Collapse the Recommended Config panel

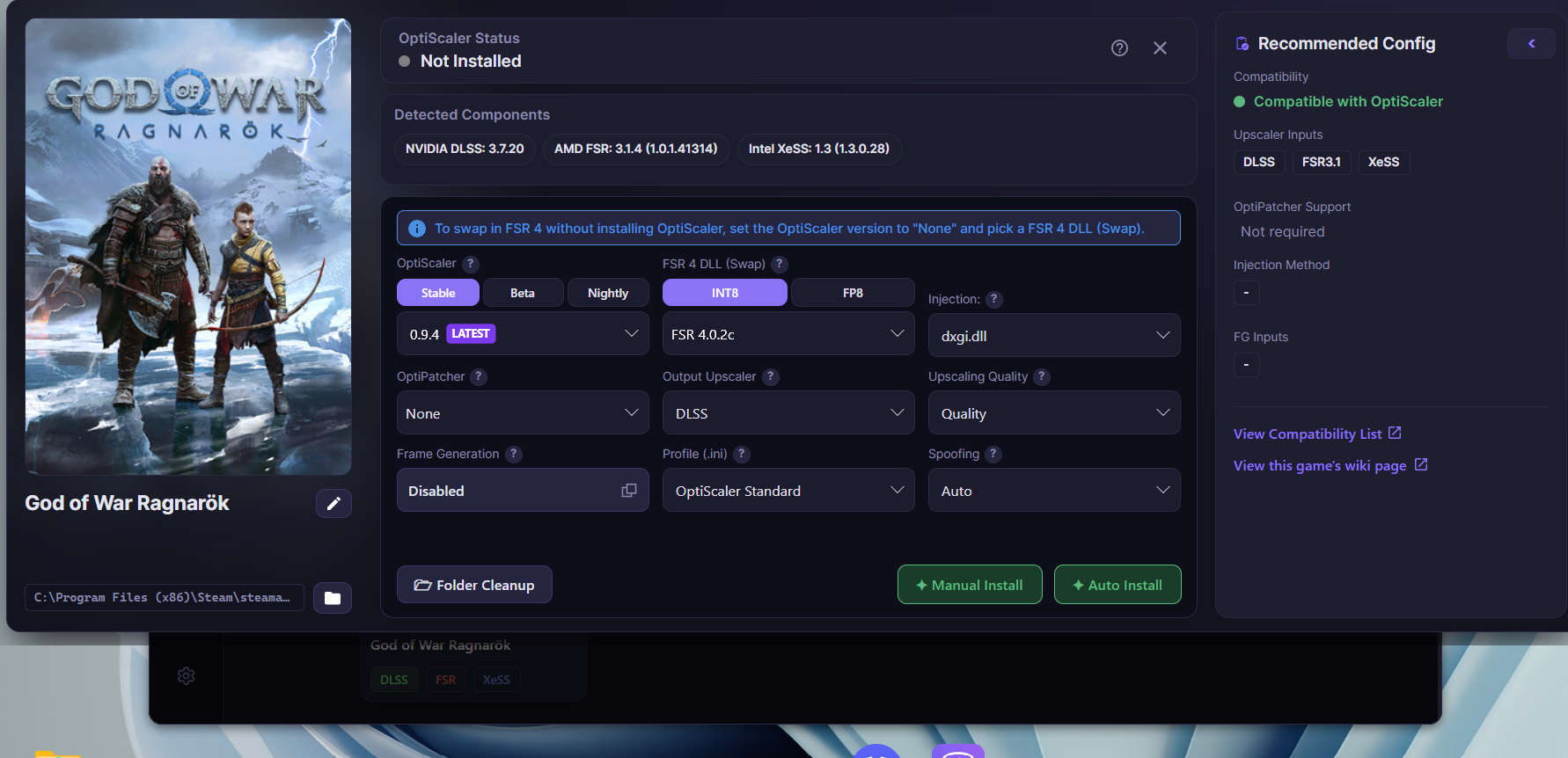[1531, 43]
